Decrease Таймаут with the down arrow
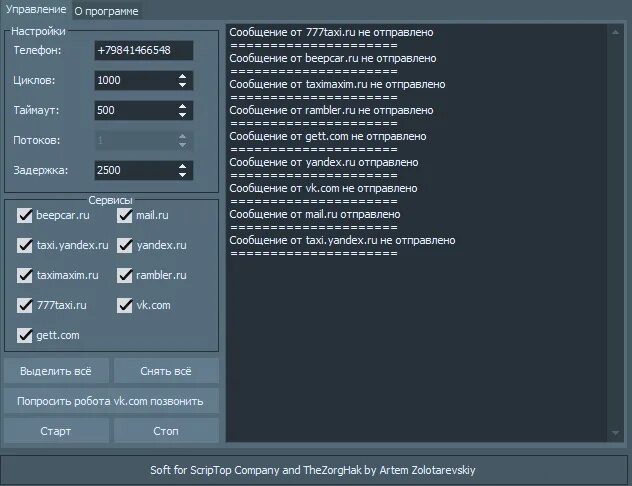 pos(183,115)
